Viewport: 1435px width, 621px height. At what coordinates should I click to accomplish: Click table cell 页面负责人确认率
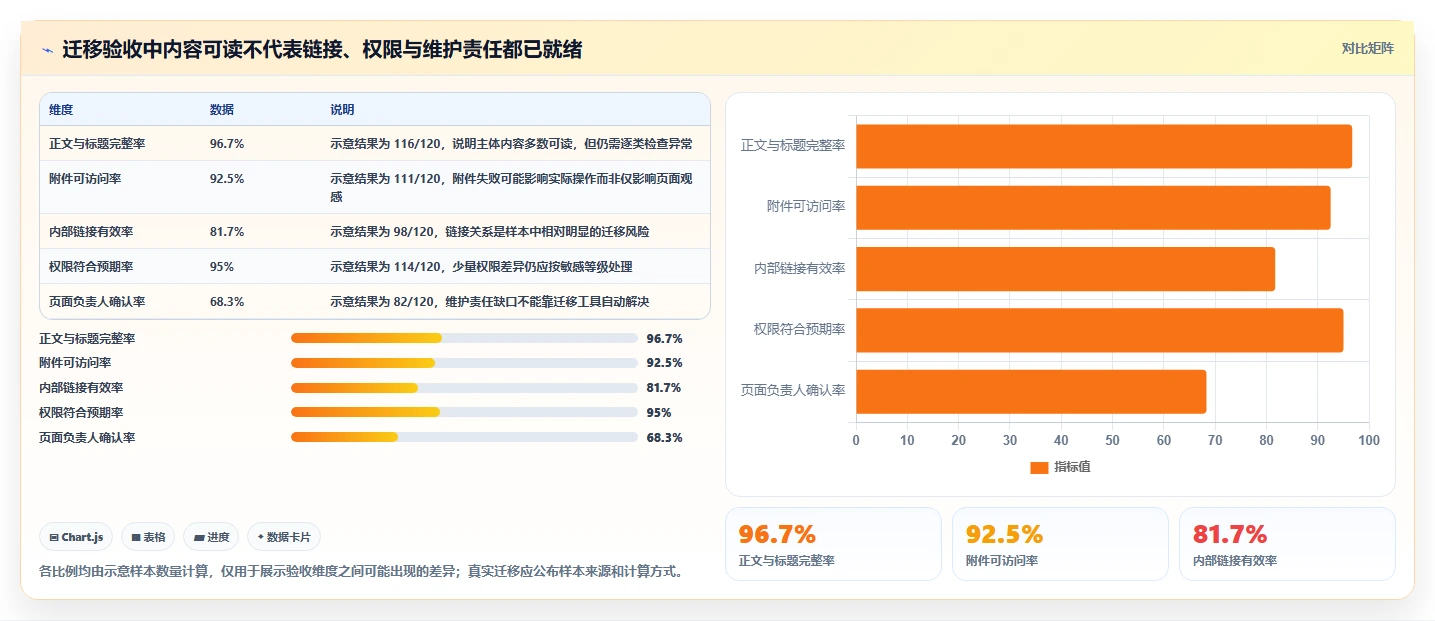tap(97, 302)
